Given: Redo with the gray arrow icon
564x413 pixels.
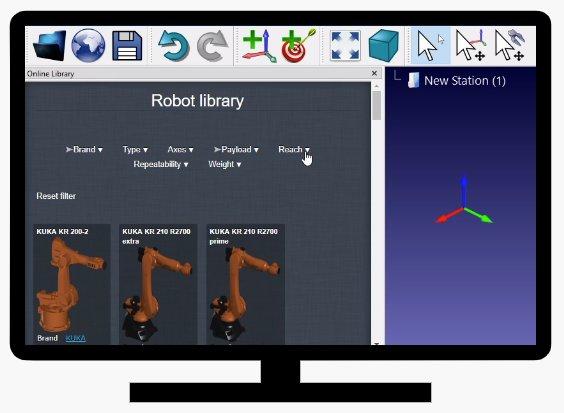Looking at the screenshot, I should click(x=212, y=46).
